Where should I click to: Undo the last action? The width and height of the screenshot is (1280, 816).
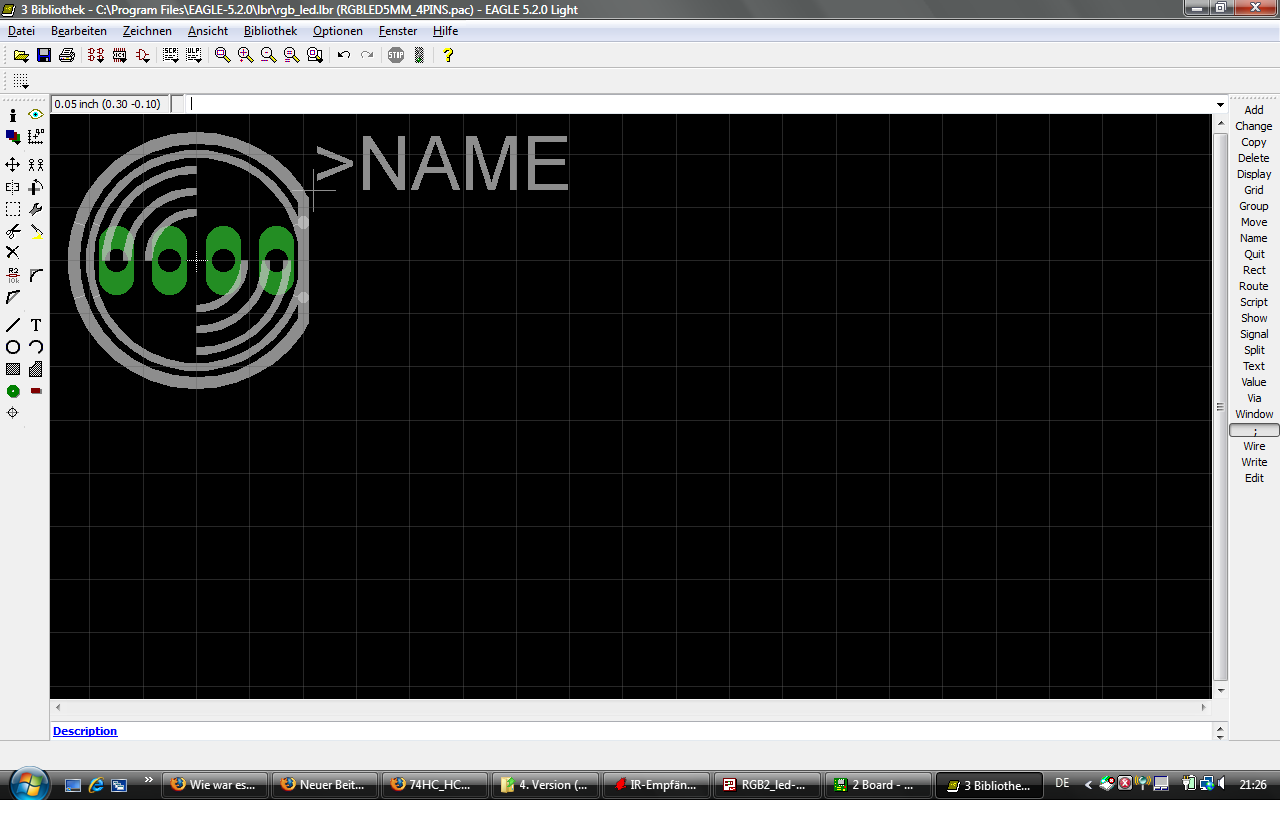tap(344, 55)
